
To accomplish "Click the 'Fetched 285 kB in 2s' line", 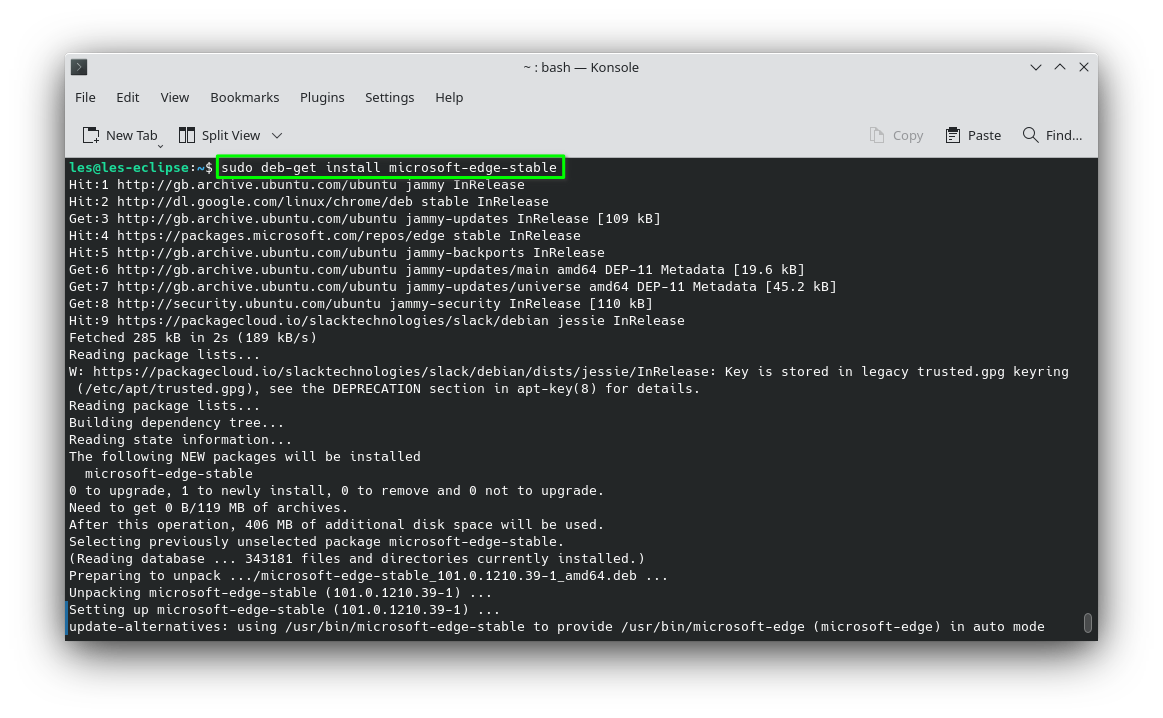I will [193, 337].
